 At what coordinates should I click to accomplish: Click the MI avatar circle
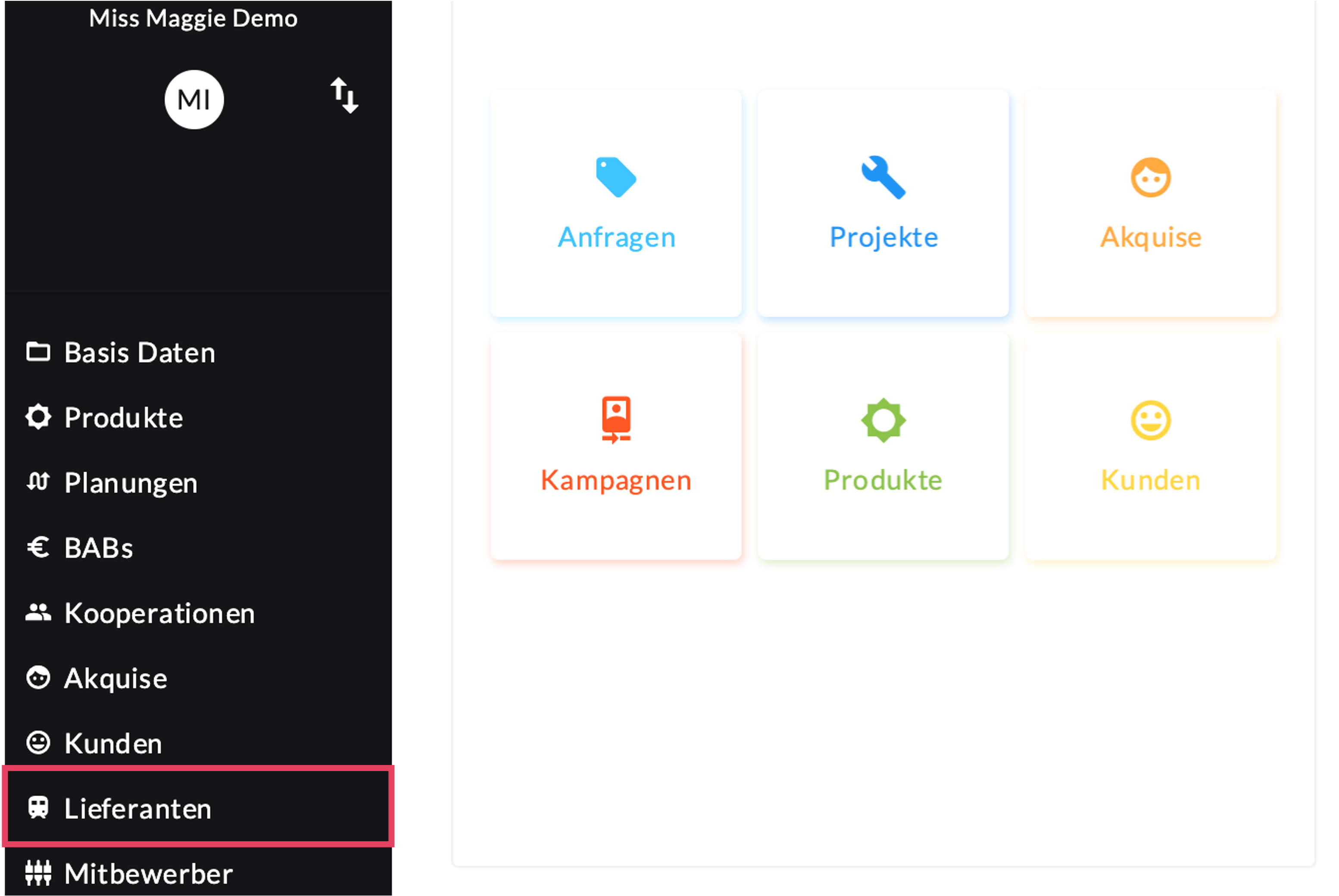point(194,100)
